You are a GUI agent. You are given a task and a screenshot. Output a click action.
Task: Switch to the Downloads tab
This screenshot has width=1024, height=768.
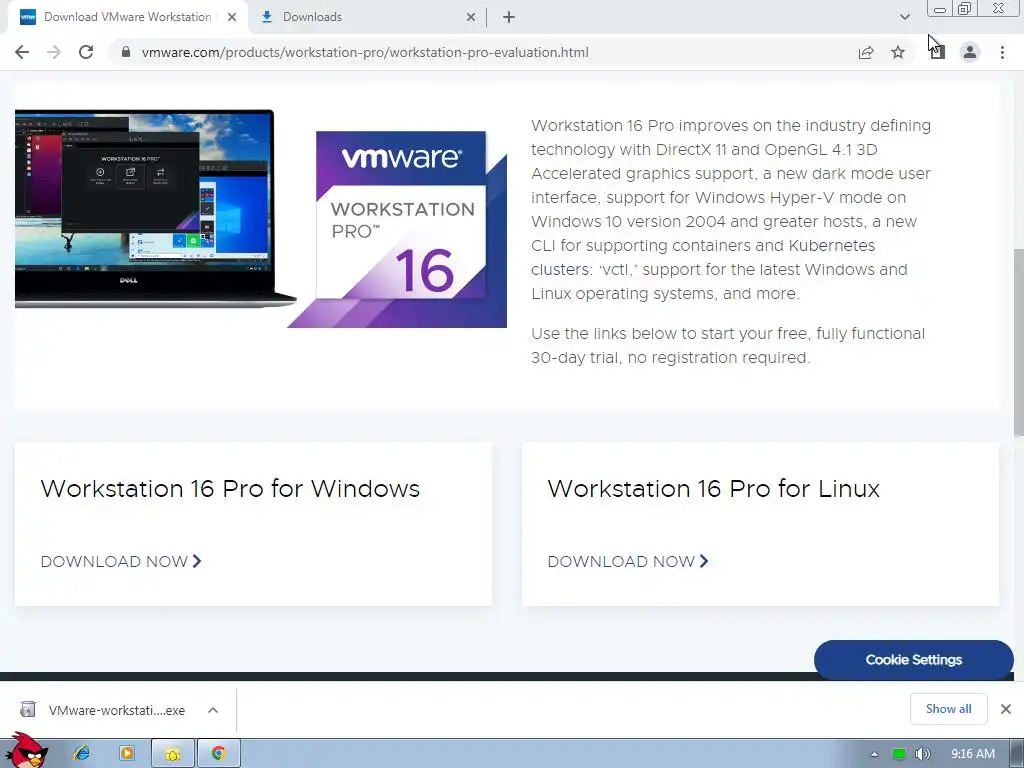point(368,17)
